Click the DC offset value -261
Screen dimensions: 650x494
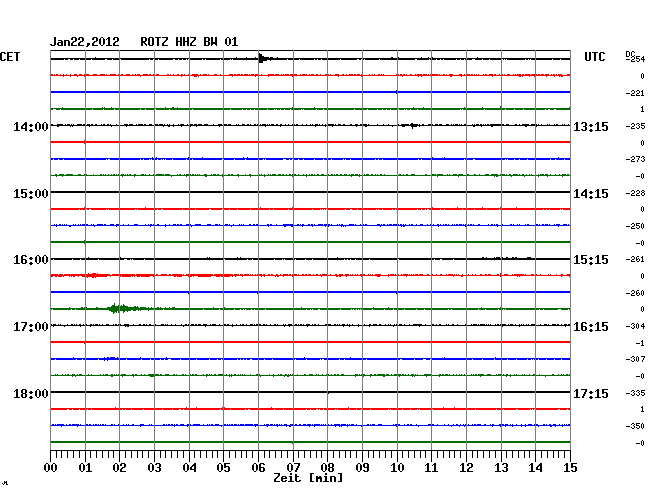pyautogui.click(x=635, y=259)
